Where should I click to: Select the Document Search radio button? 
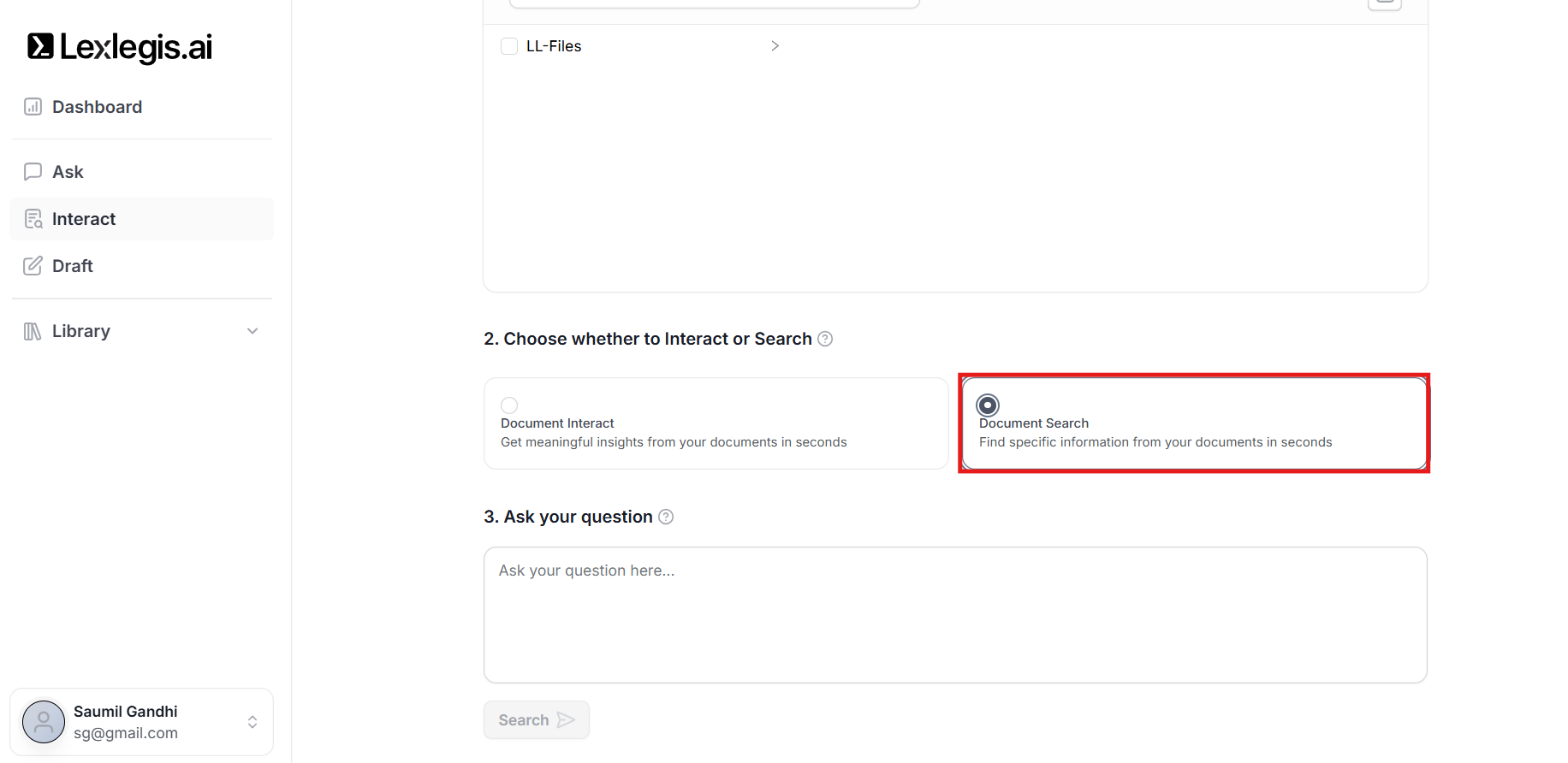tap(988, 405)
